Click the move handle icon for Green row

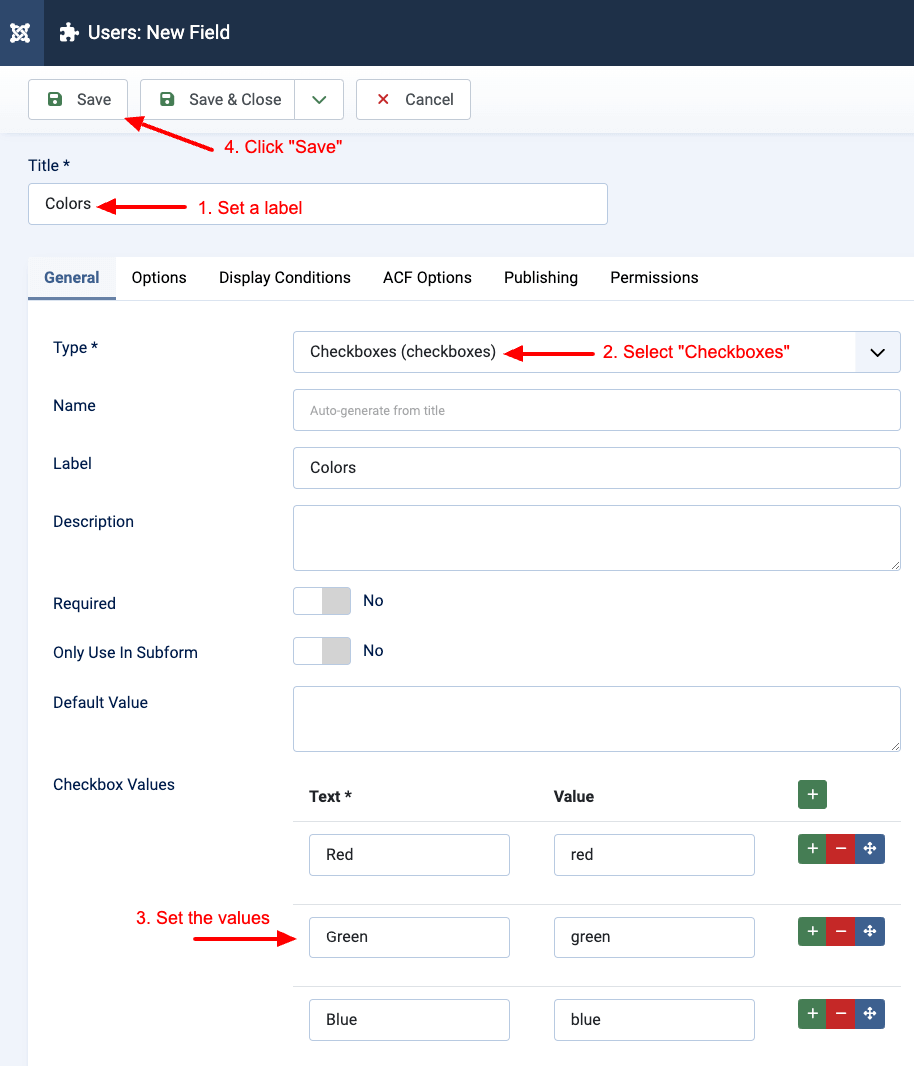click(x=870, y=931)
